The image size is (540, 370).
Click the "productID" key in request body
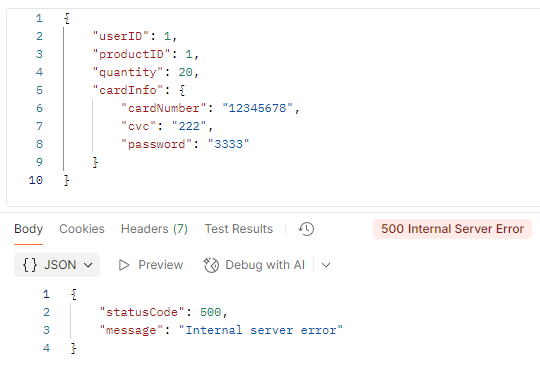(131, 54)
